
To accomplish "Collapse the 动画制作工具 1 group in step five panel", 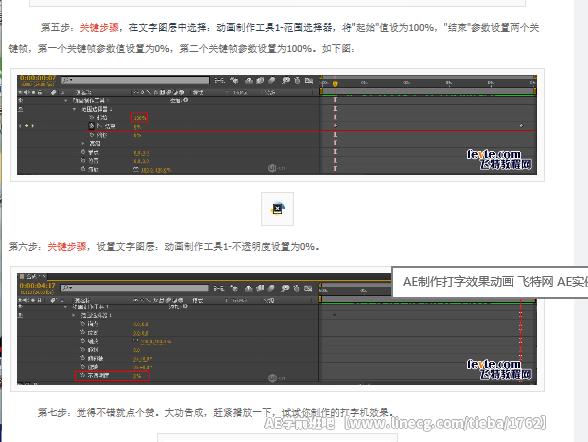I will [x=66, y=100].
